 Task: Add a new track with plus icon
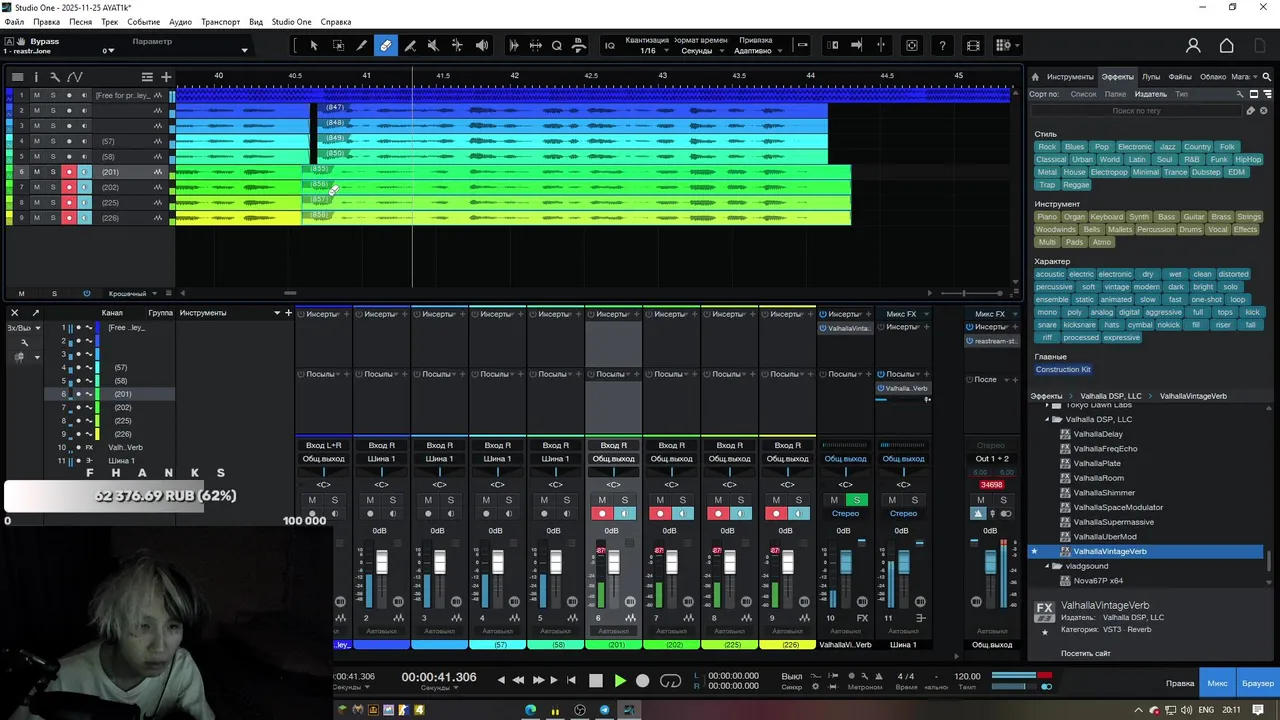(x=166, y=77)
